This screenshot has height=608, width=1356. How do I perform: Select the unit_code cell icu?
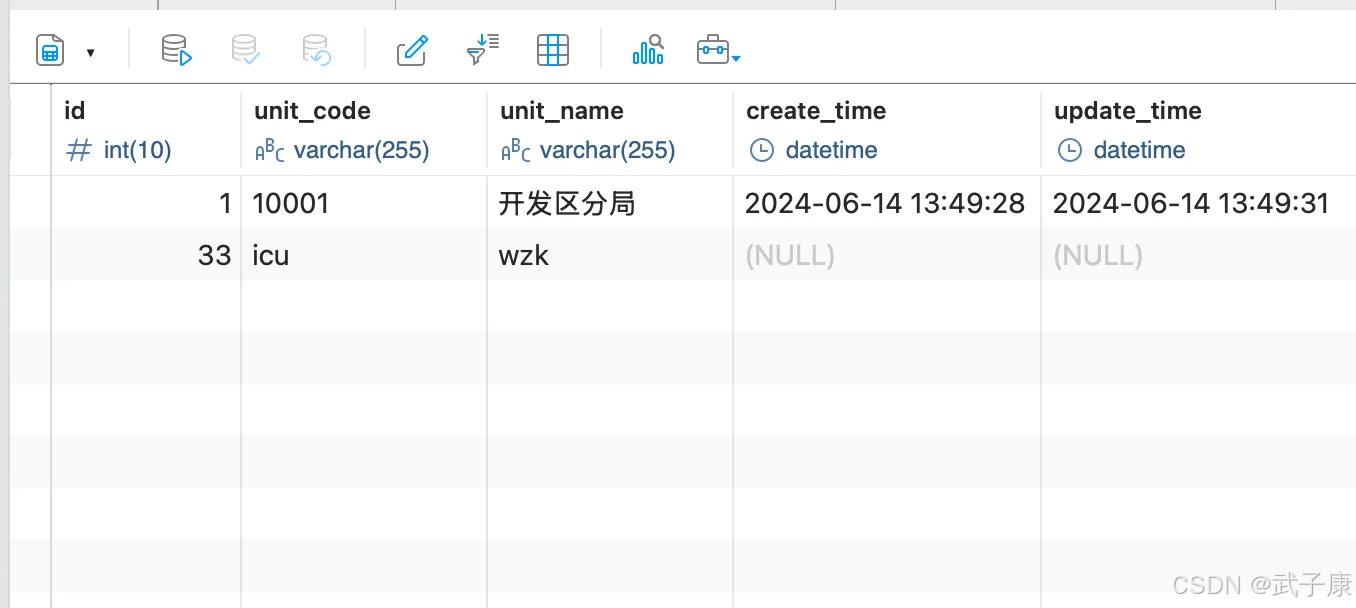click(x=364, y=255)
